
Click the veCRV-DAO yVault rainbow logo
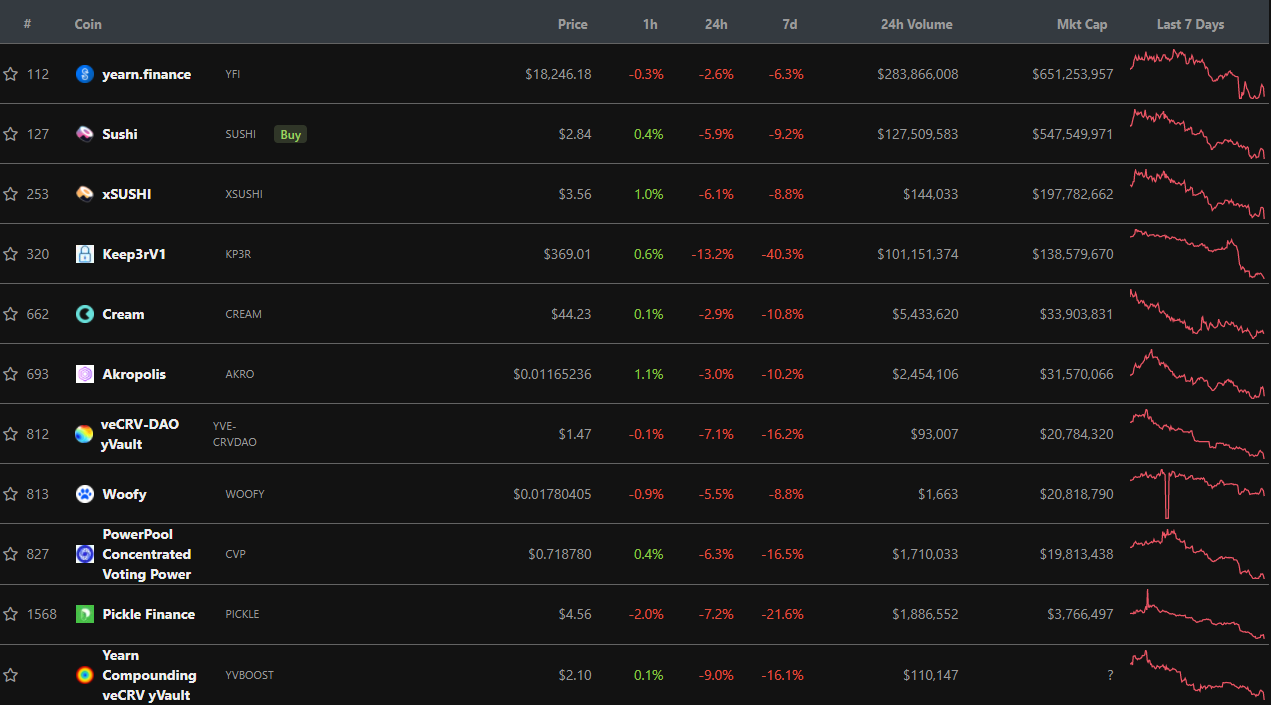84,434
